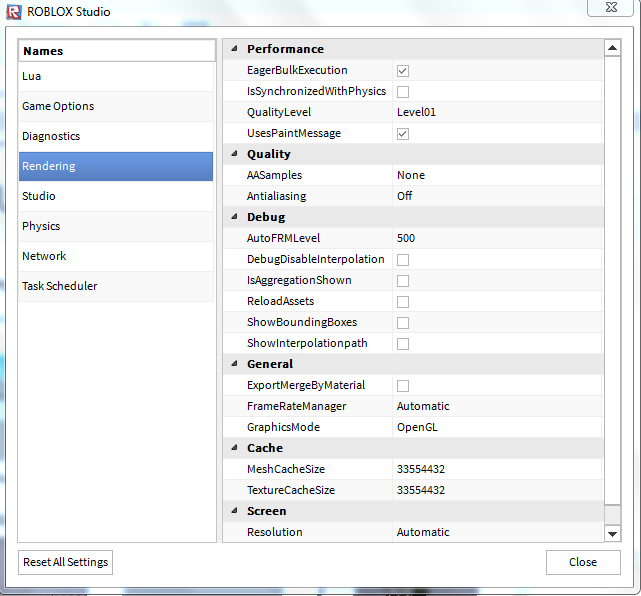
Task: Open the QualityLevel Level01 dropdown value
Action: tap(498, 112)
